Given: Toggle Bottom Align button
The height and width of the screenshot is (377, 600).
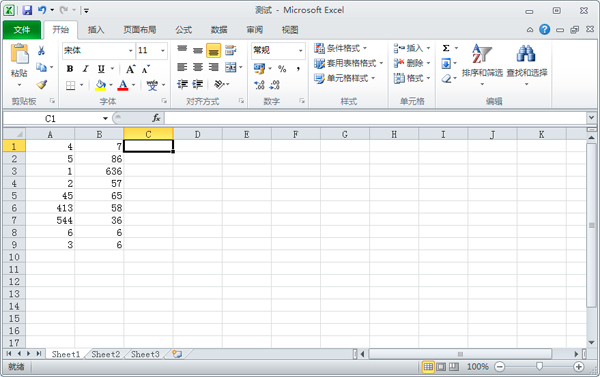Looking at the screenshot, I should pos(214,50).
